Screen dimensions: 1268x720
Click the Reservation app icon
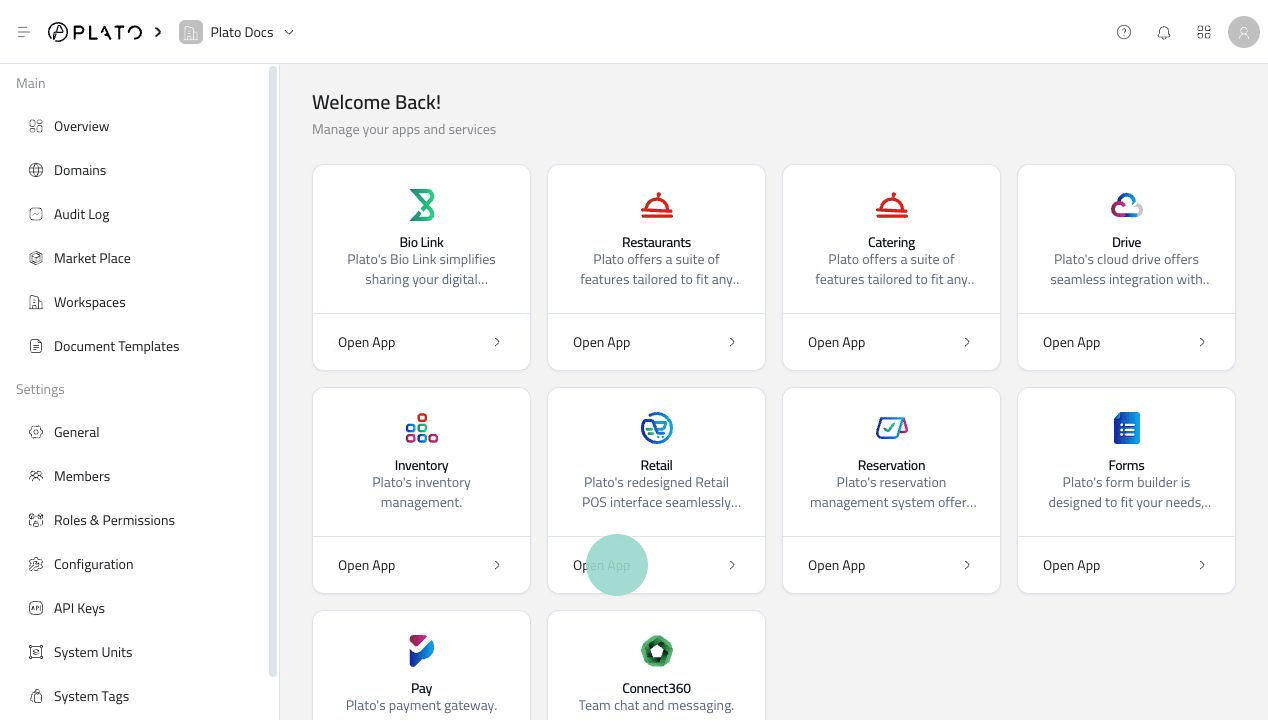coord(892,428)
